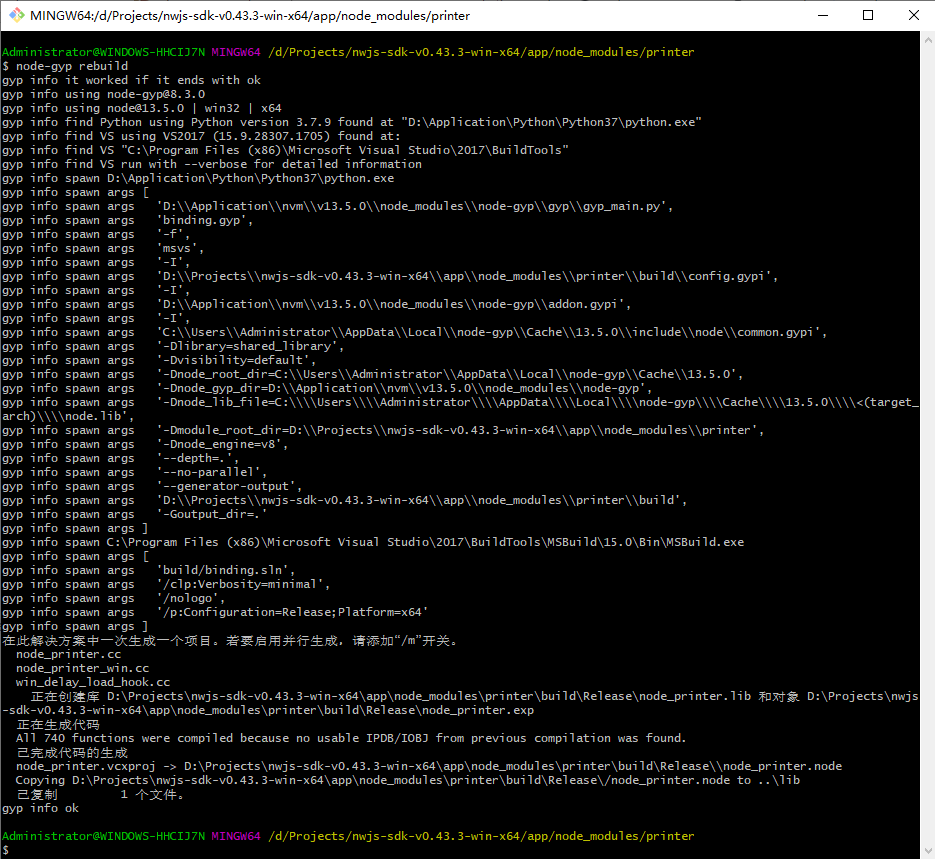
Task: Click the '--depth=.' argument line
Action: coord(120,458)
